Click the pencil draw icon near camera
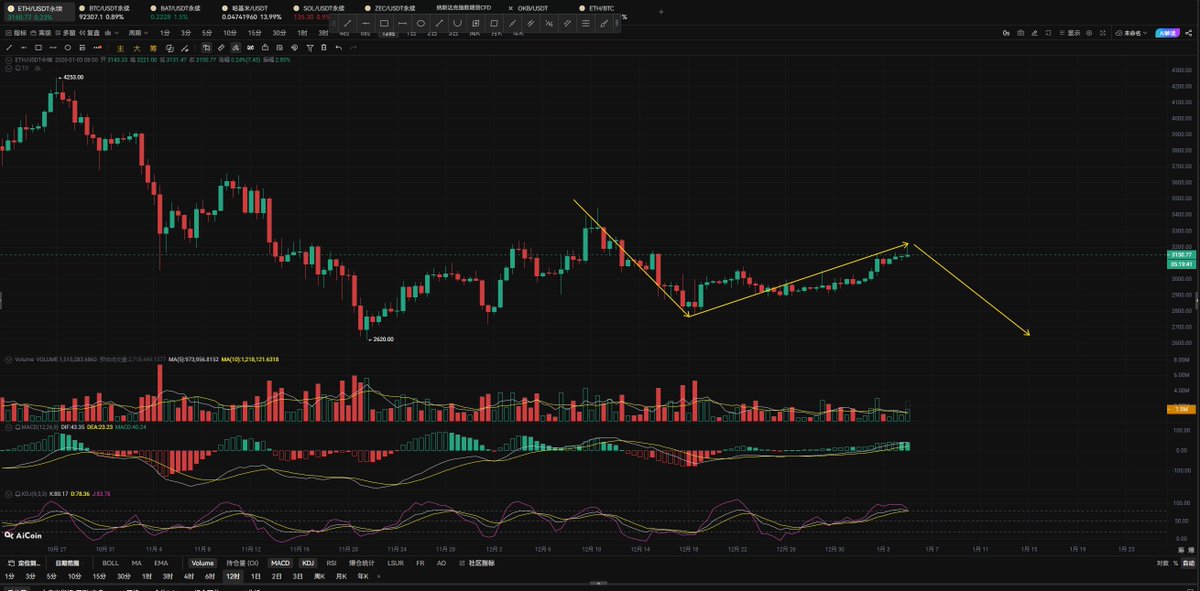The image size is (1200, 591). pos(1034,33)
